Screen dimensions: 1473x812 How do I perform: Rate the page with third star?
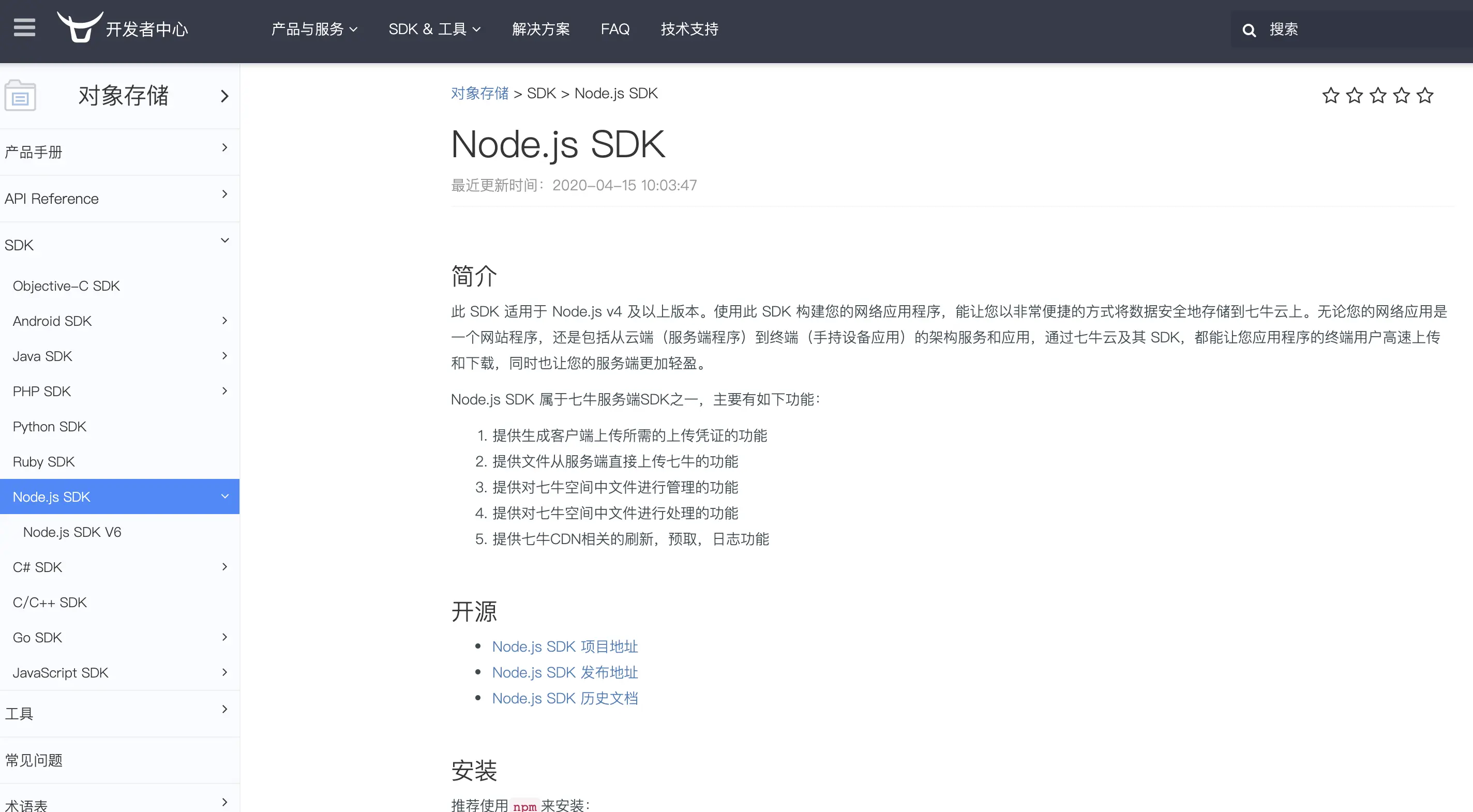point(1378,96)
